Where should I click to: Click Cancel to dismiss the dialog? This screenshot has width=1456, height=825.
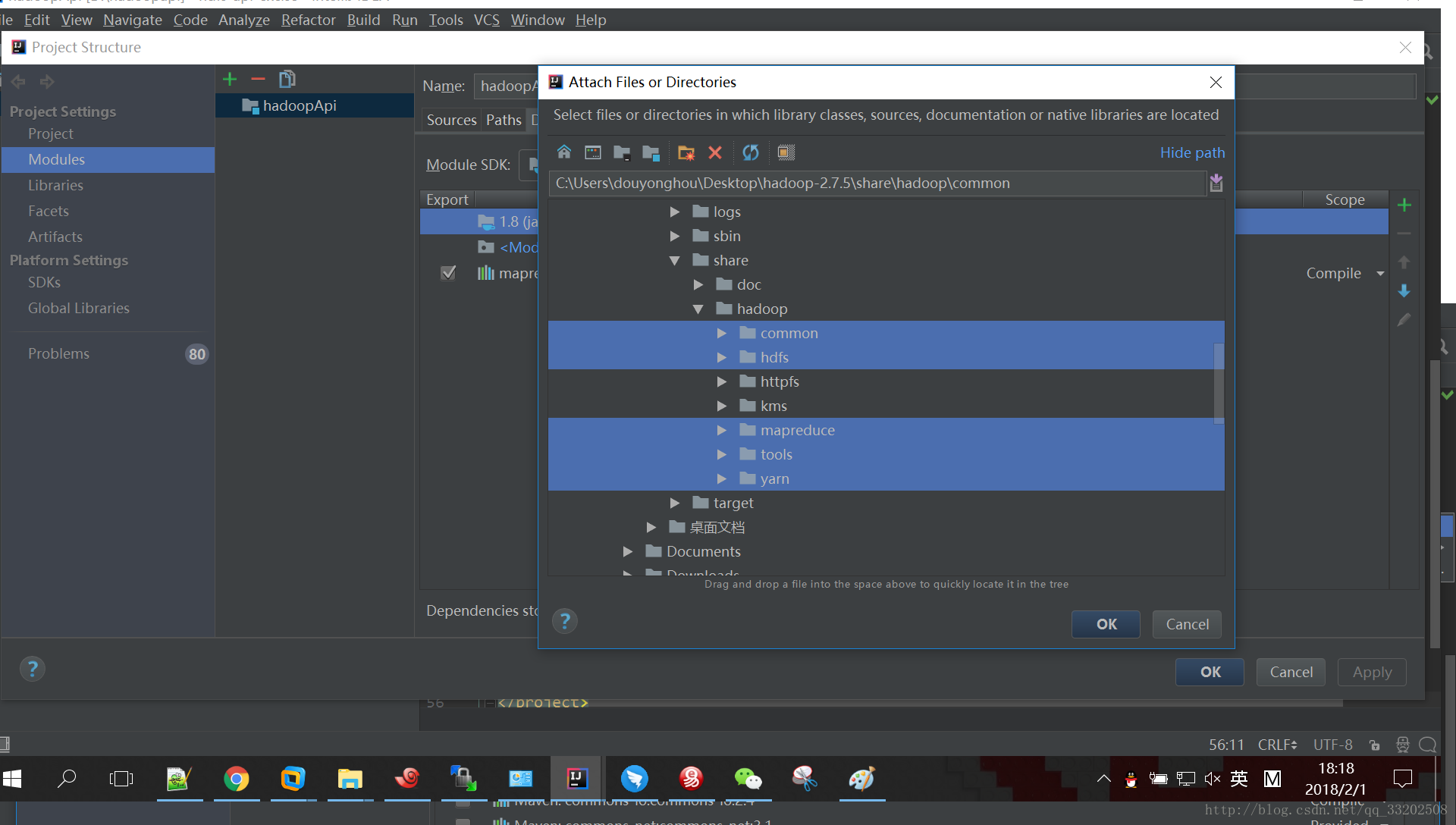(1188, 624)
